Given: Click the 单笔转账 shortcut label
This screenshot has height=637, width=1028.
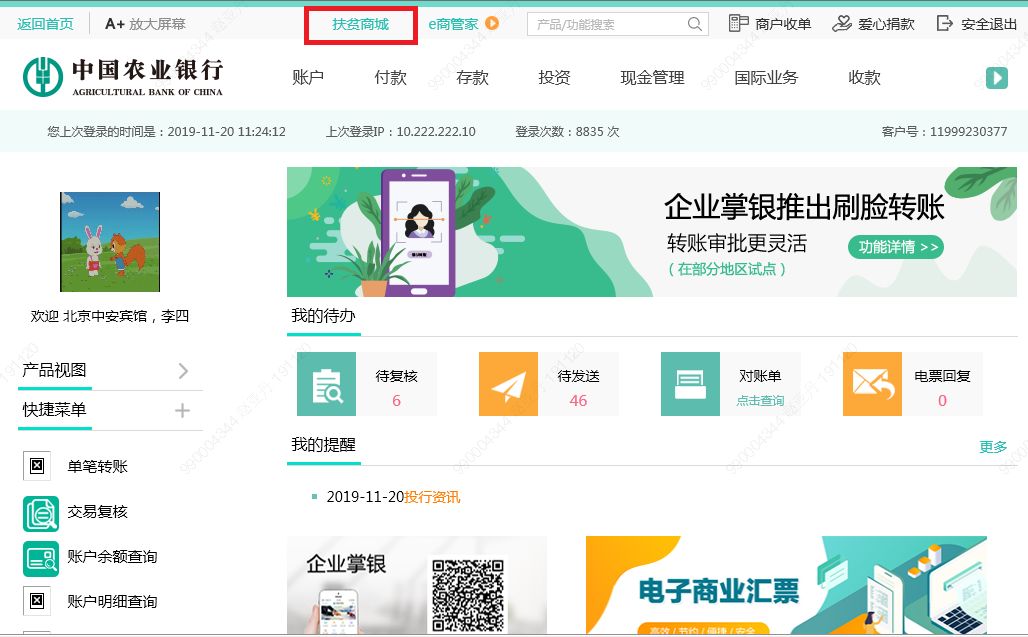Looking at the screenshot, I should tap(97, 467).
